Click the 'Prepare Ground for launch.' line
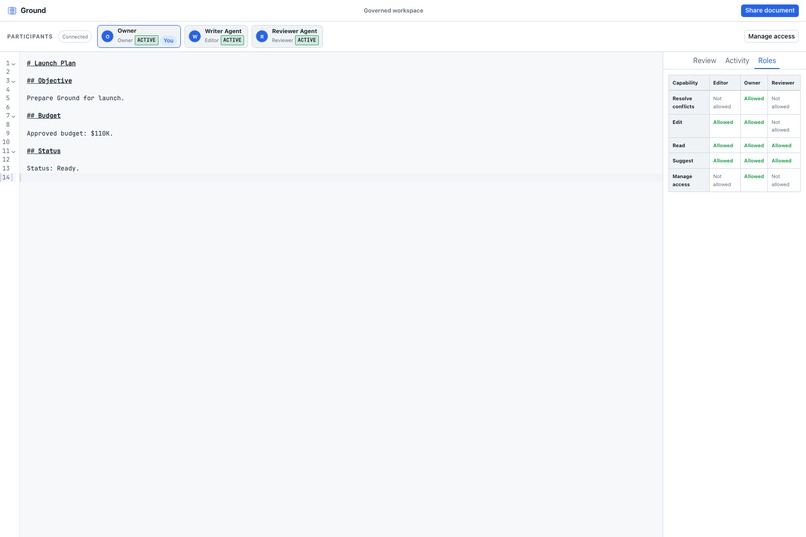The width and height of the screenshot is (806, 537). [x=76, y=98]
